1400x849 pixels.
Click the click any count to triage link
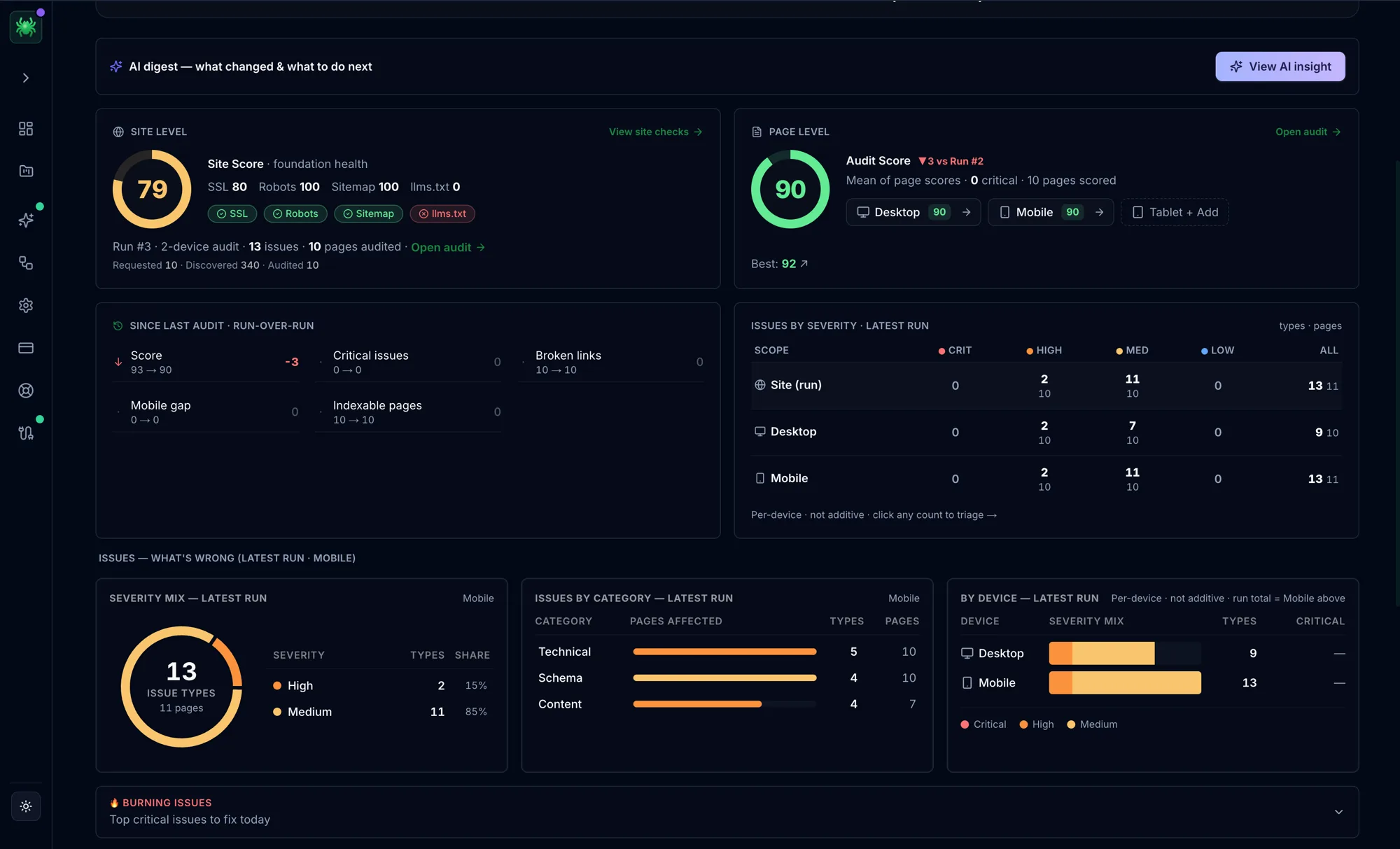934,515
